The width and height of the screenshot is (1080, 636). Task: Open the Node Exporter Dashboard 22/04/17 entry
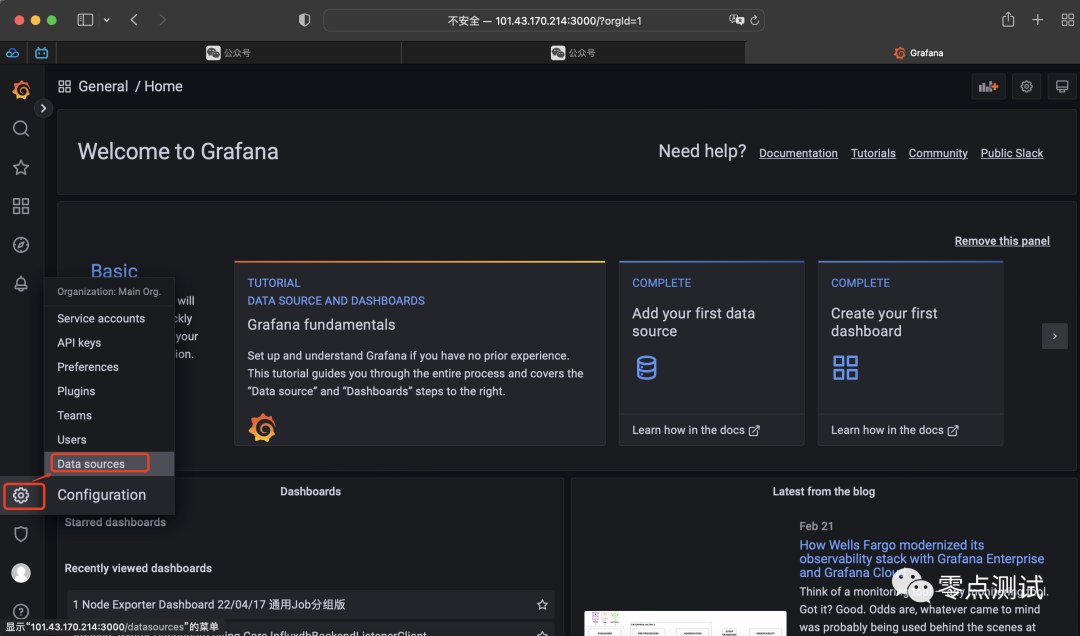coord(311,604)
